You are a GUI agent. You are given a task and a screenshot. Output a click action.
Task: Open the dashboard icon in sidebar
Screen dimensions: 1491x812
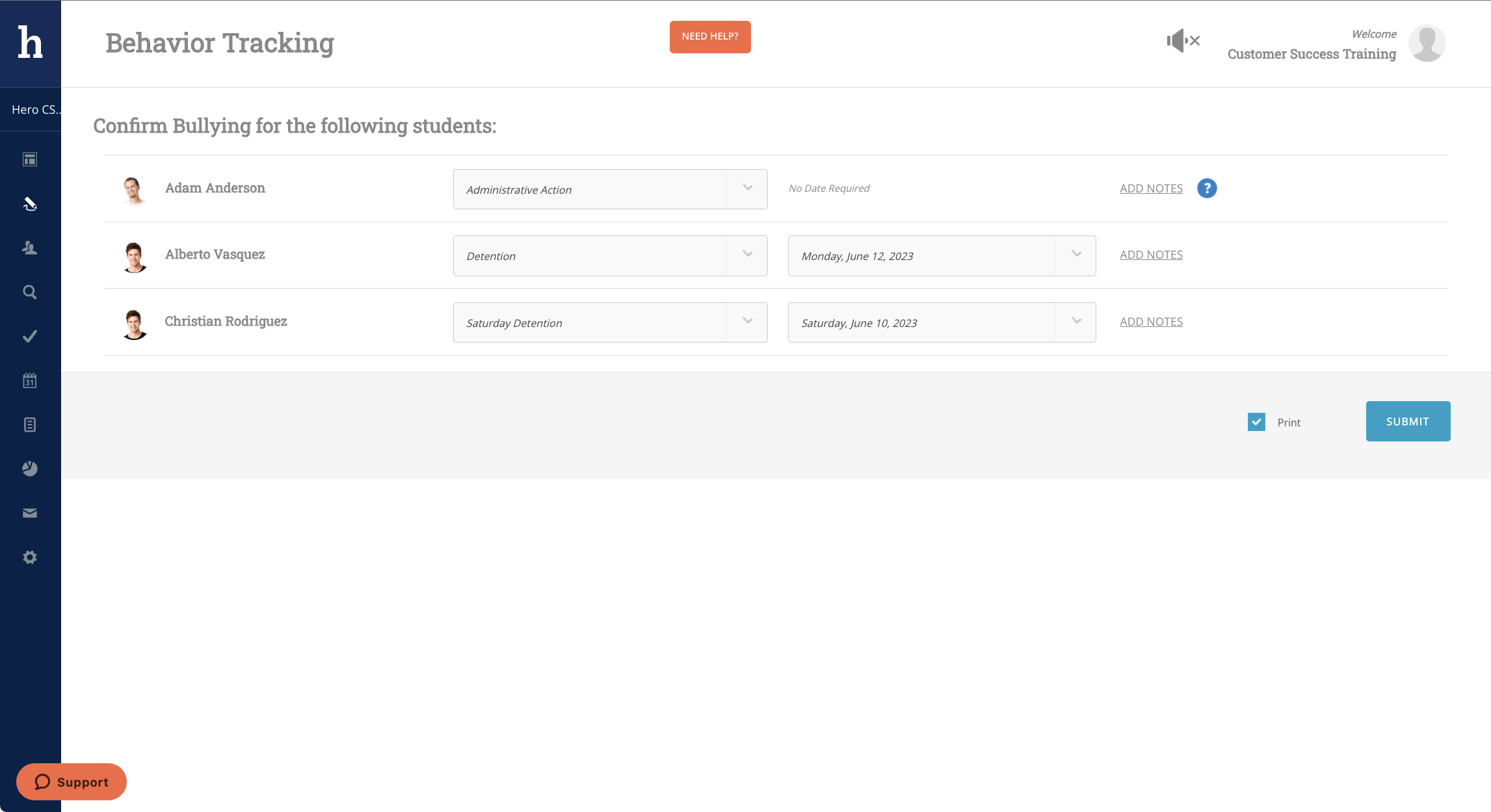30,159
